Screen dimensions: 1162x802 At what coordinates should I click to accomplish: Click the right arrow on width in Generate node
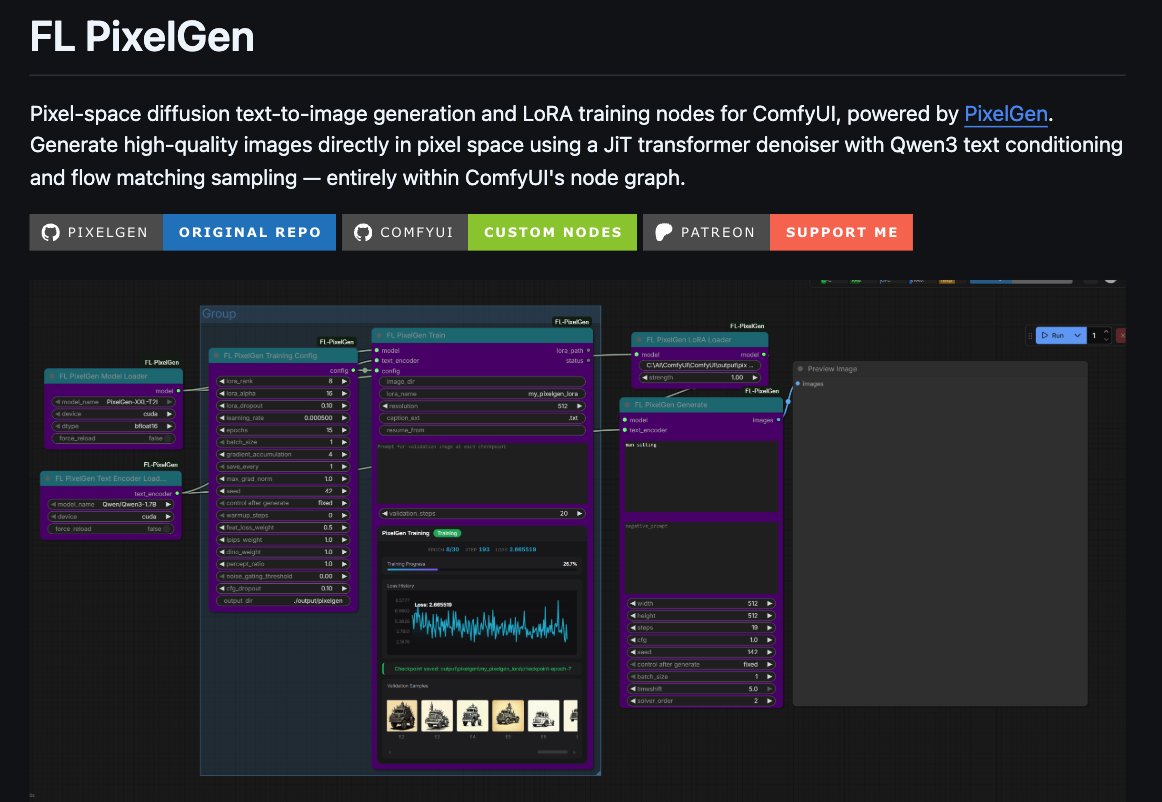coord(769,603)
